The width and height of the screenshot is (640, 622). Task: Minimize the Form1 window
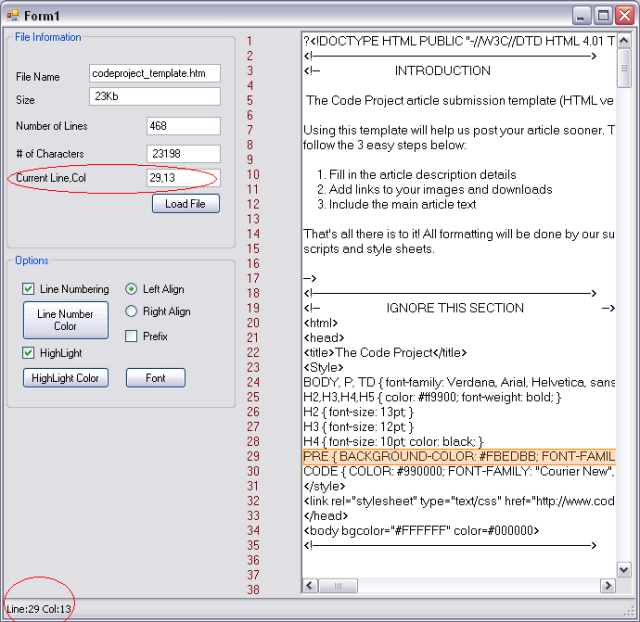pos(581,16)
